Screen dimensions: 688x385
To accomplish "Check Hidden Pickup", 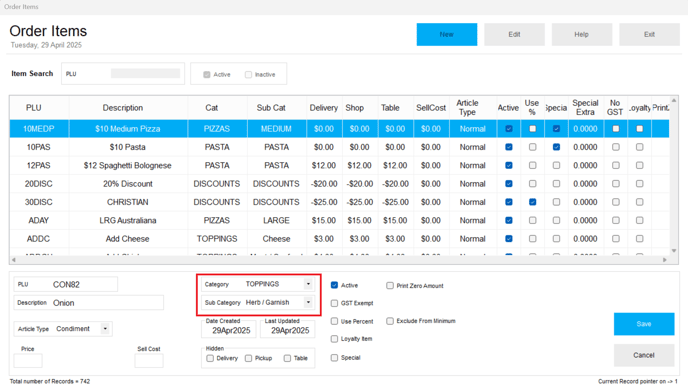I will pyautogui.click(x=248, y=358).
